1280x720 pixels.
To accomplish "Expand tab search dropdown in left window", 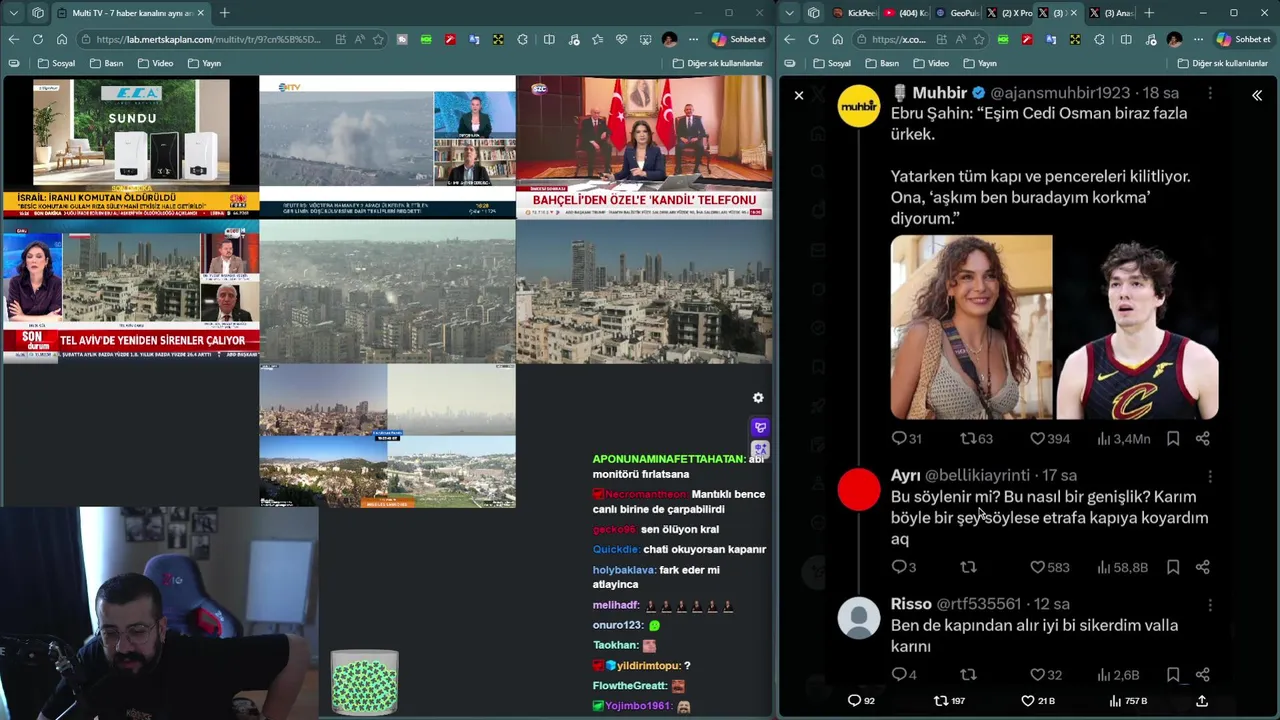I will click(x=13, y=13).
